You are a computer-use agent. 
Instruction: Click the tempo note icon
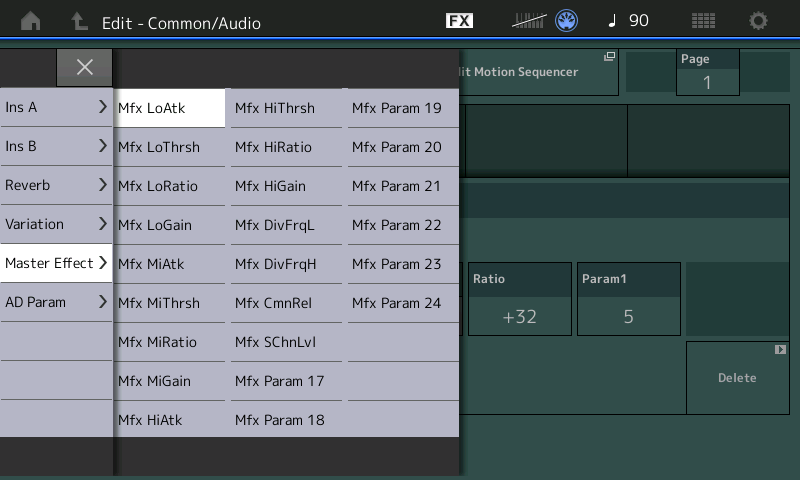(612, 21)
